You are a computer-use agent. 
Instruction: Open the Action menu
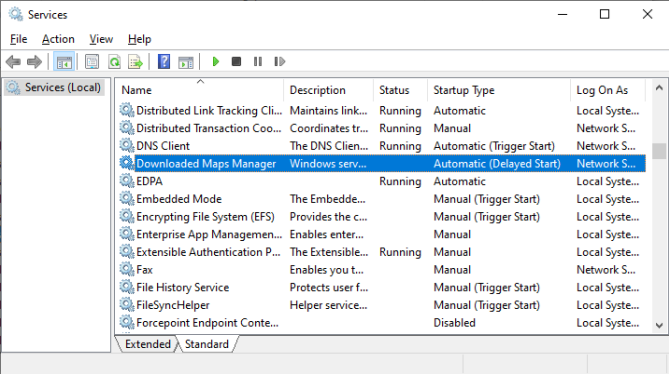click(58, 39)
